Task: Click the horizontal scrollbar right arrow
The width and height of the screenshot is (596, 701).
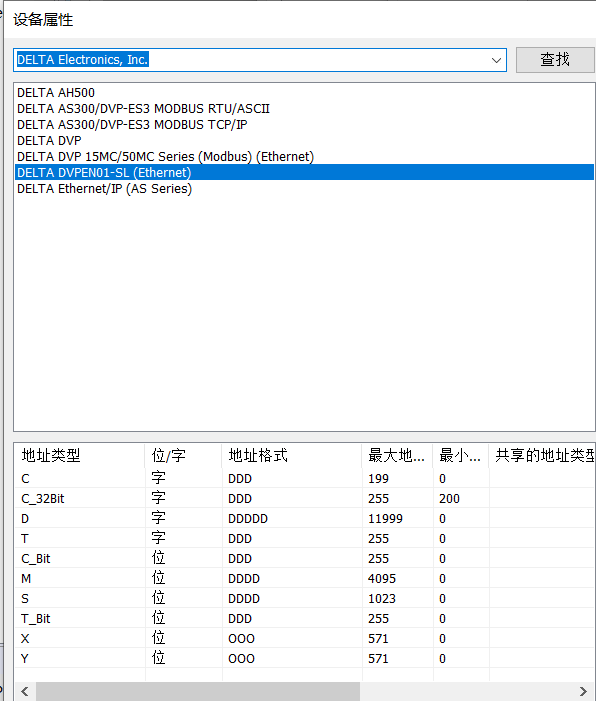Action: click(583, 691)
